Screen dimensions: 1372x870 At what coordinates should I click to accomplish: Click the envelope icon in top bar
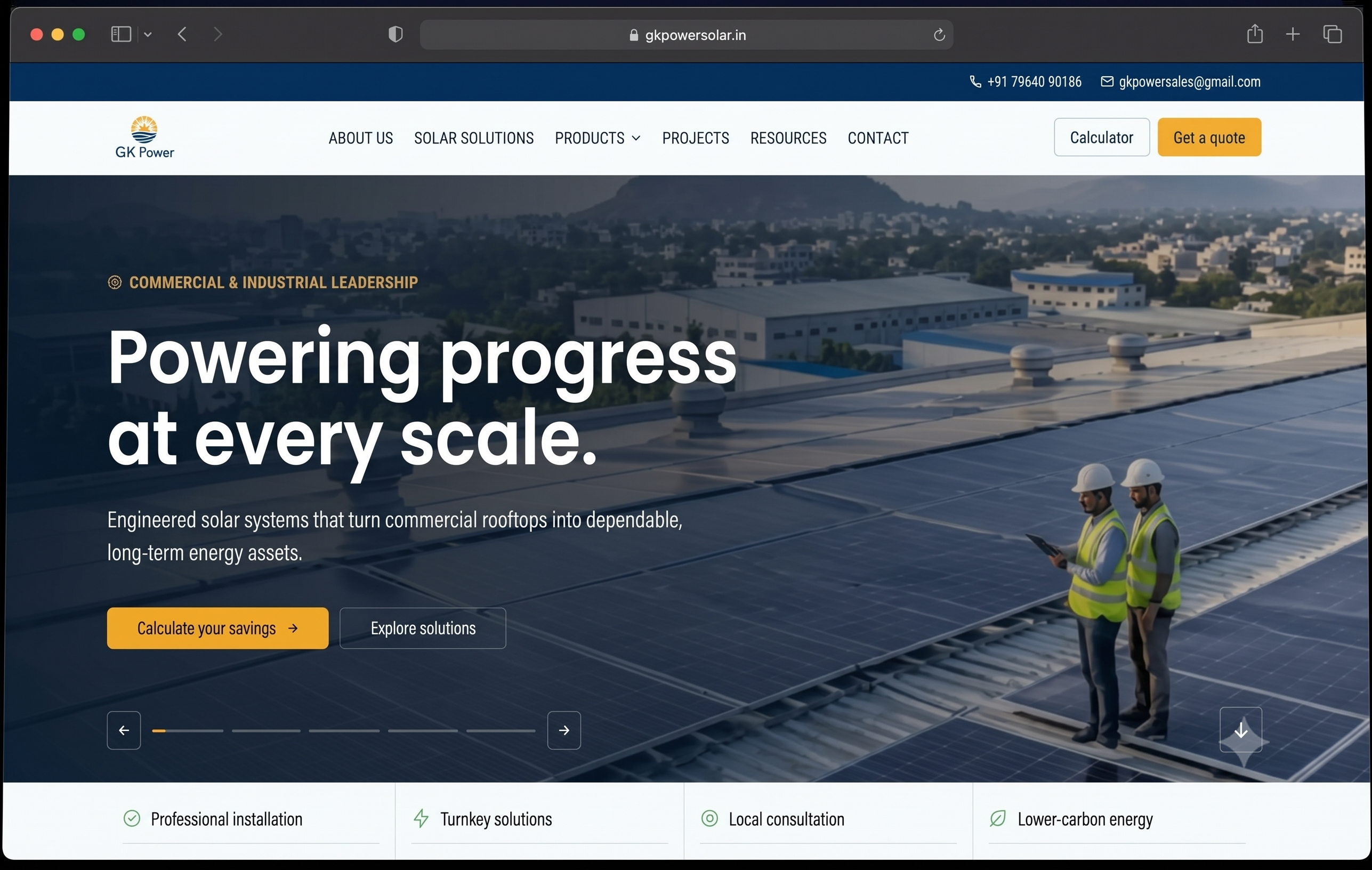coord(1107,82)
